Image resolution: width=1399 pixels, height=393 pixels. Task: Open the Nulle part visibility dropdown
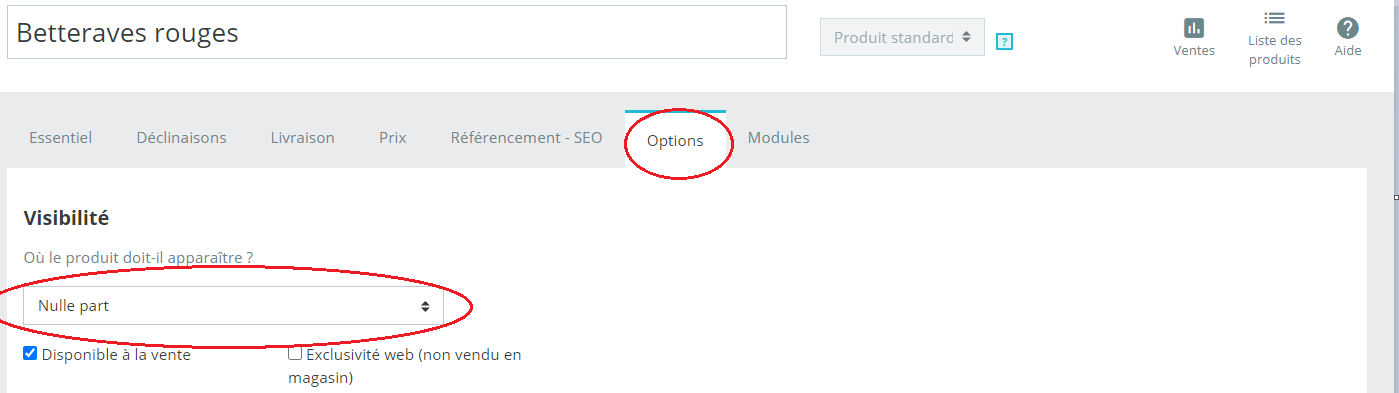click(233, 306)
